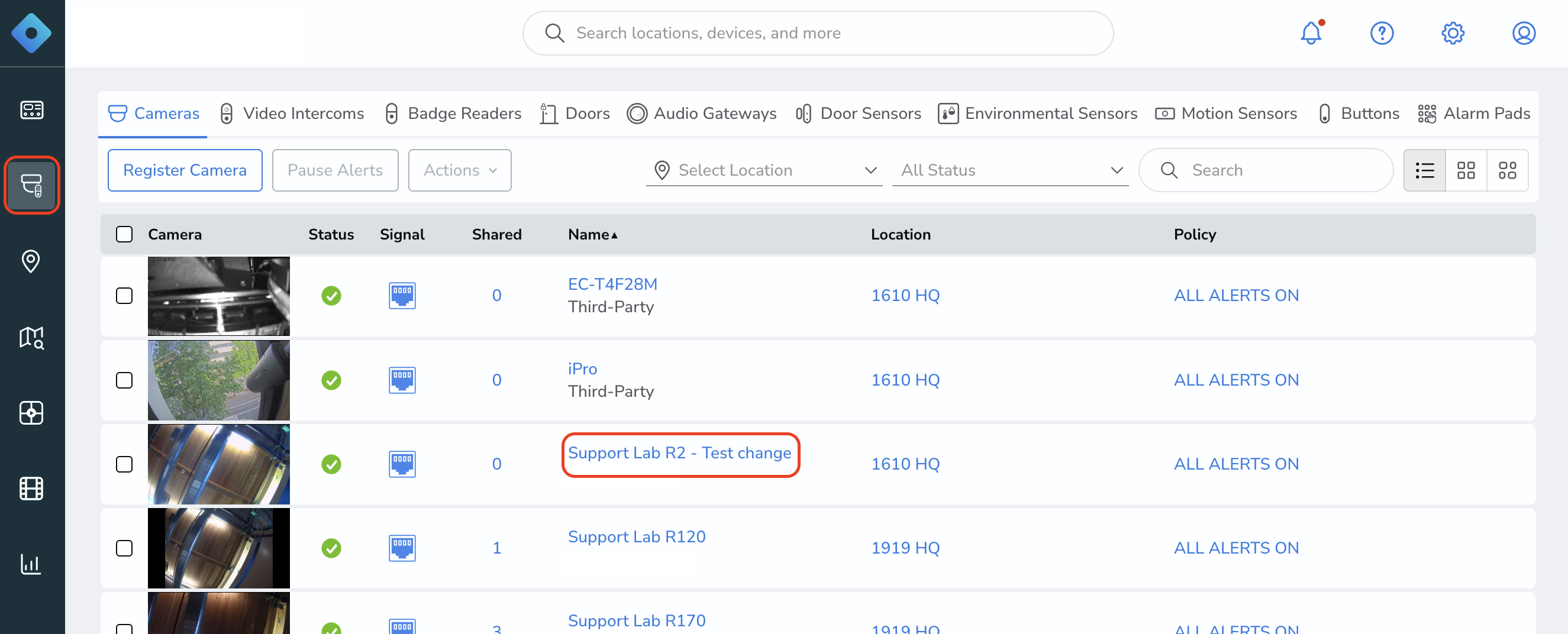The width and height of the screenshot is (1568, 634).
Task: Open the Support Lab R120 camera link
Action: pos(637,537)
